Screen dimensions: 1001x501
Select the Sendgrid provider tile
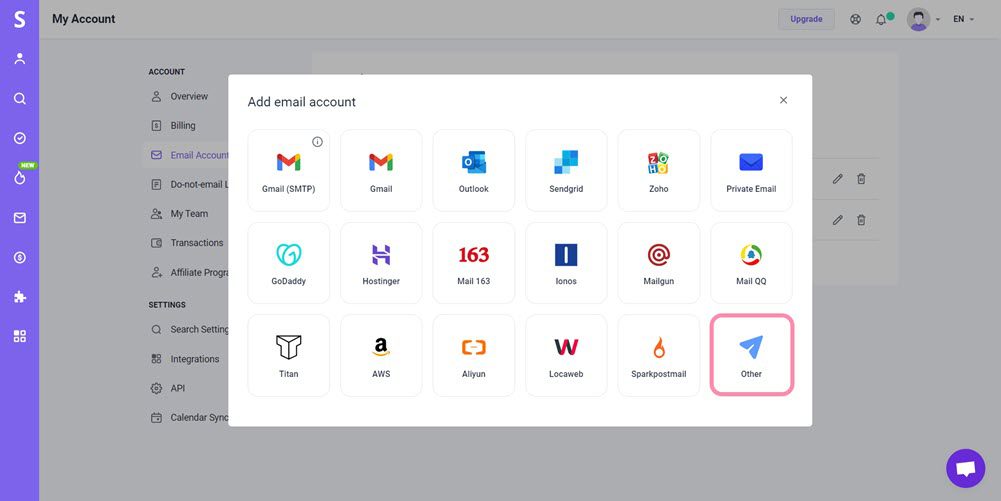(566, 170)
